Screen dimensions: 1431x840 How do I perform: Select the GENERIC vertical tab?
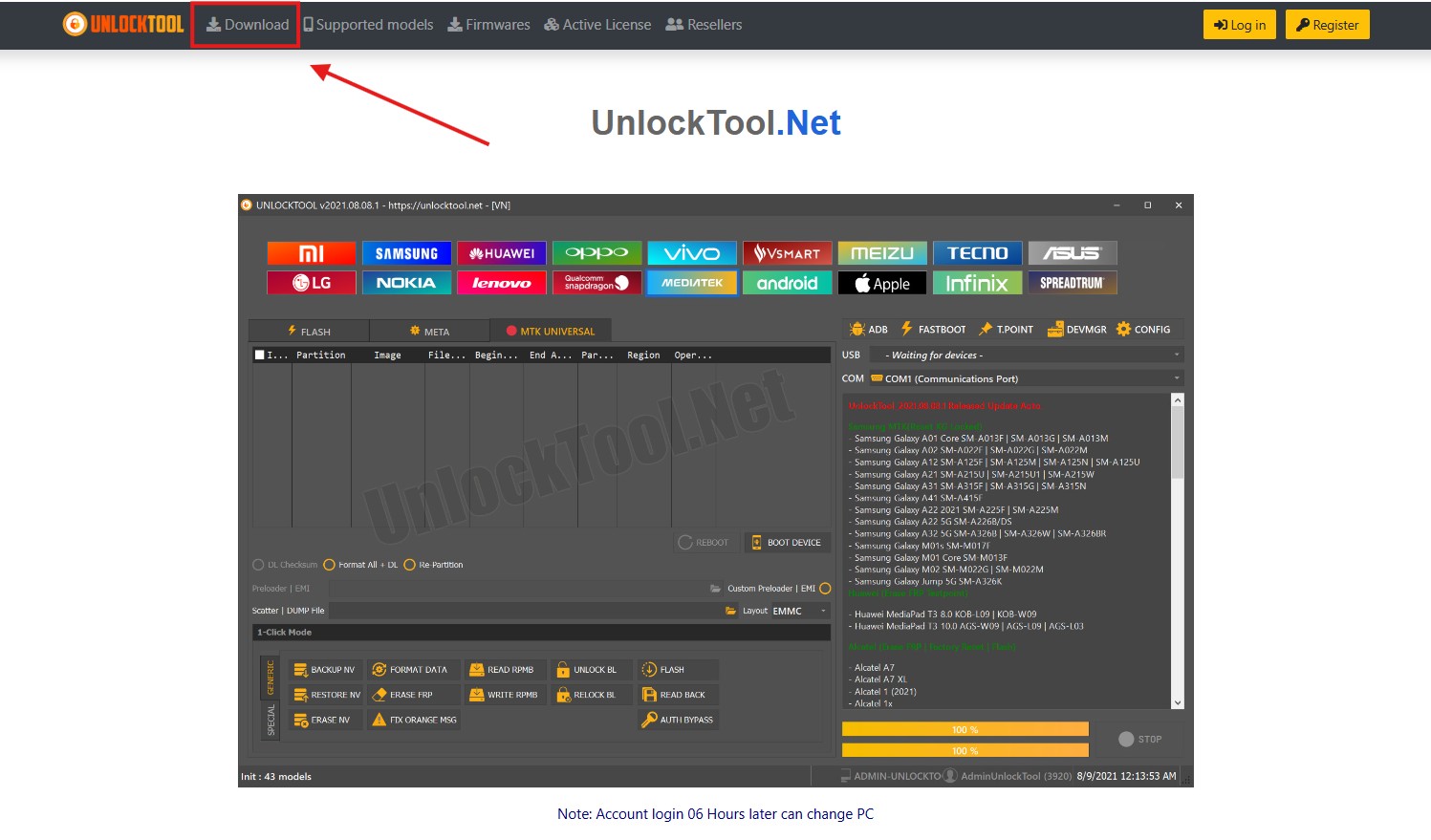tap(271, 678)
